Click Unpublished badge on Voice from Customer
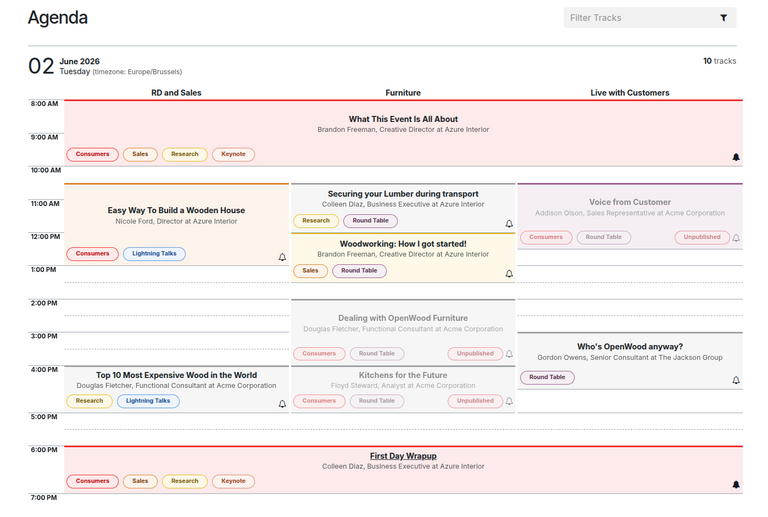This screenshot has height=517, width=768. coord(702,237)
